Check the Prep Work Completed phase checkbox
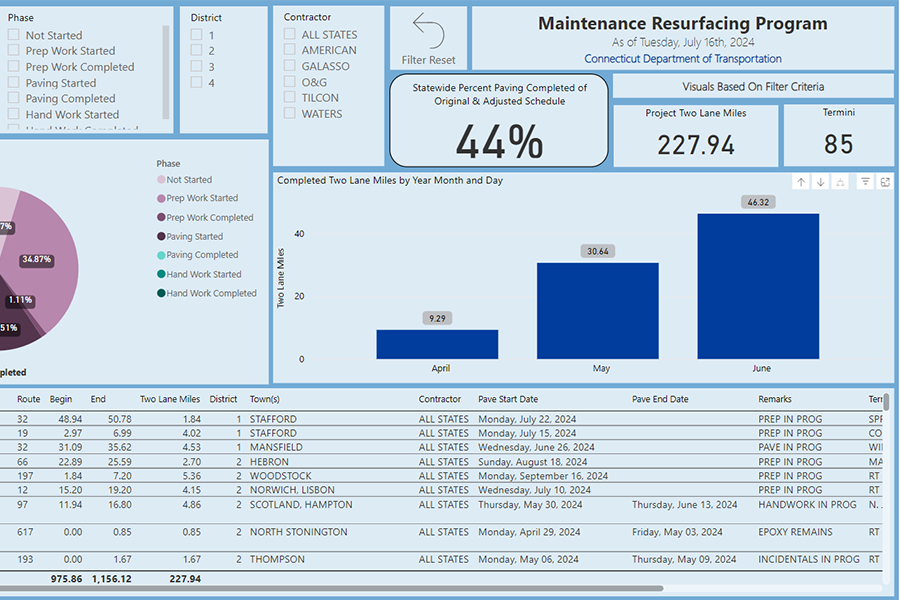 pyautogui.click(x=14, y=66)
